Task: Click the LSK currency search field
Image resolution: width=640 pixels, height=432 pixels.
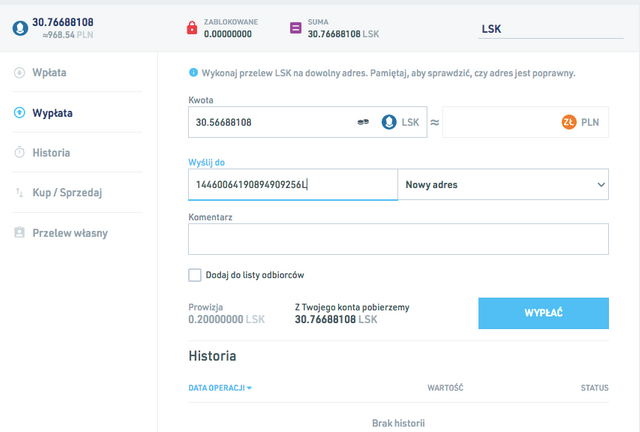Action: point(552,29)
